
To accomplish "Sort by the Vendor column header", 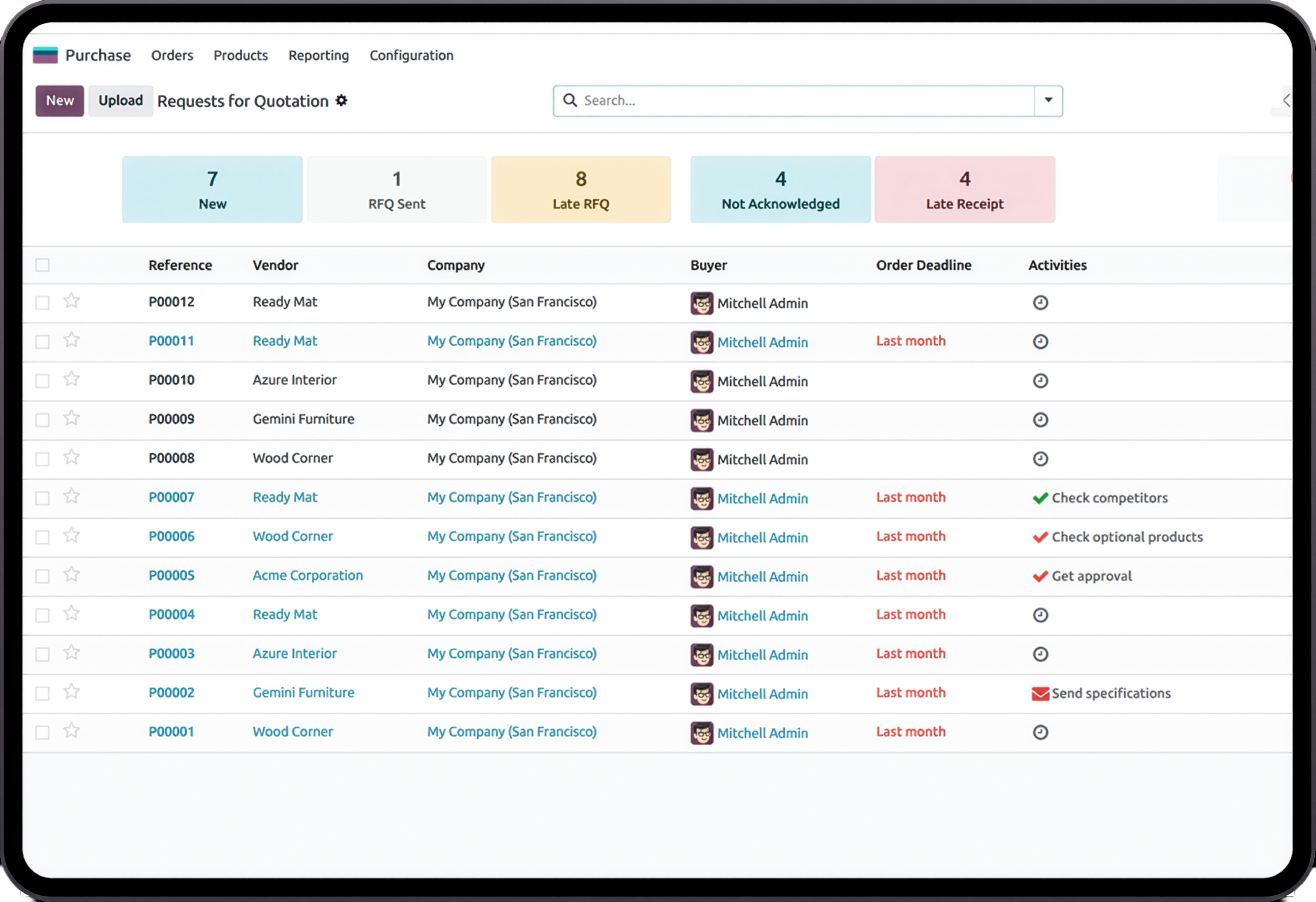I will point(275,265).
